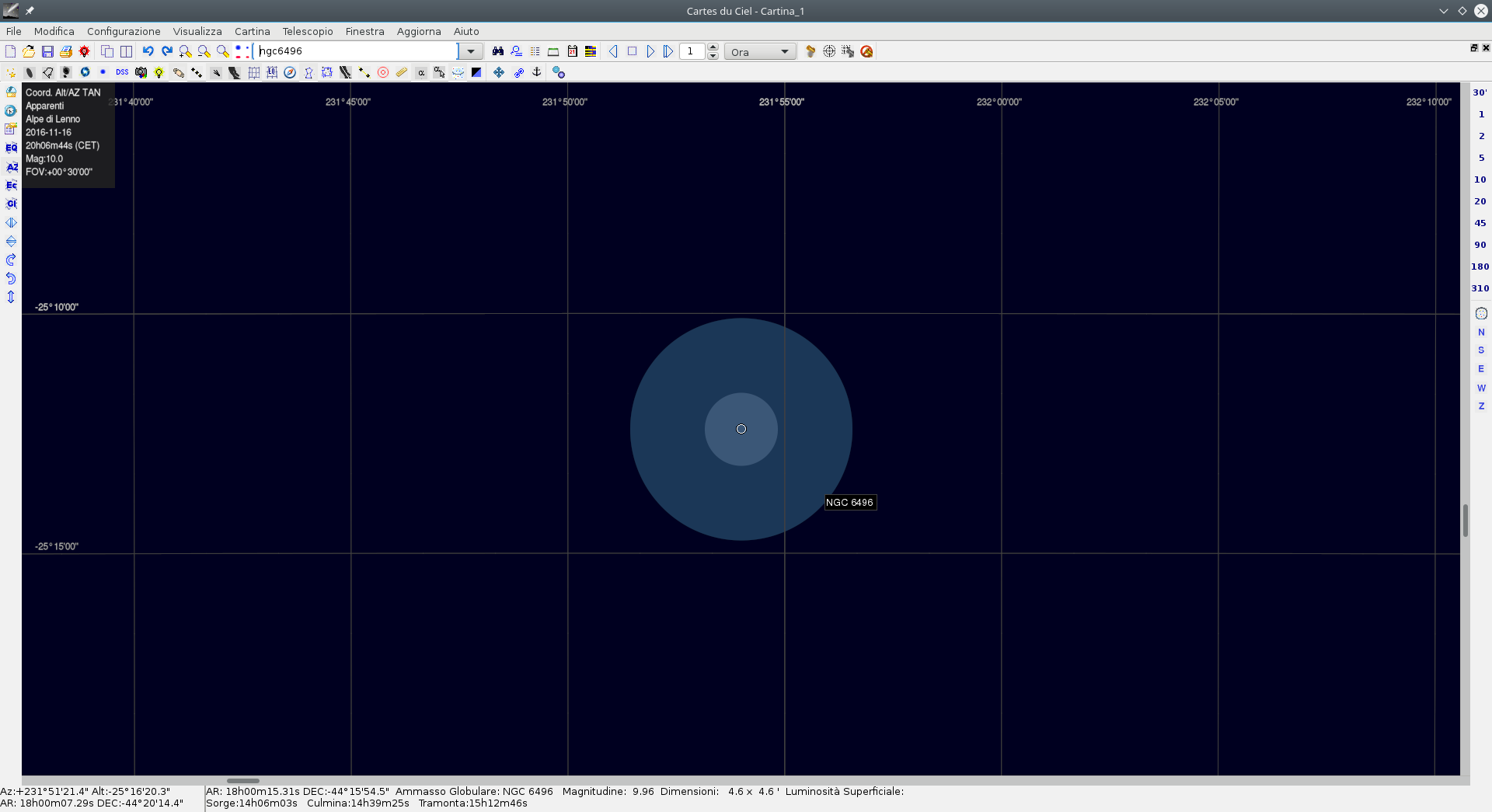Open the Configurazione menu
The height and width of the screenshot is (812, 1492).
point(124,31)
